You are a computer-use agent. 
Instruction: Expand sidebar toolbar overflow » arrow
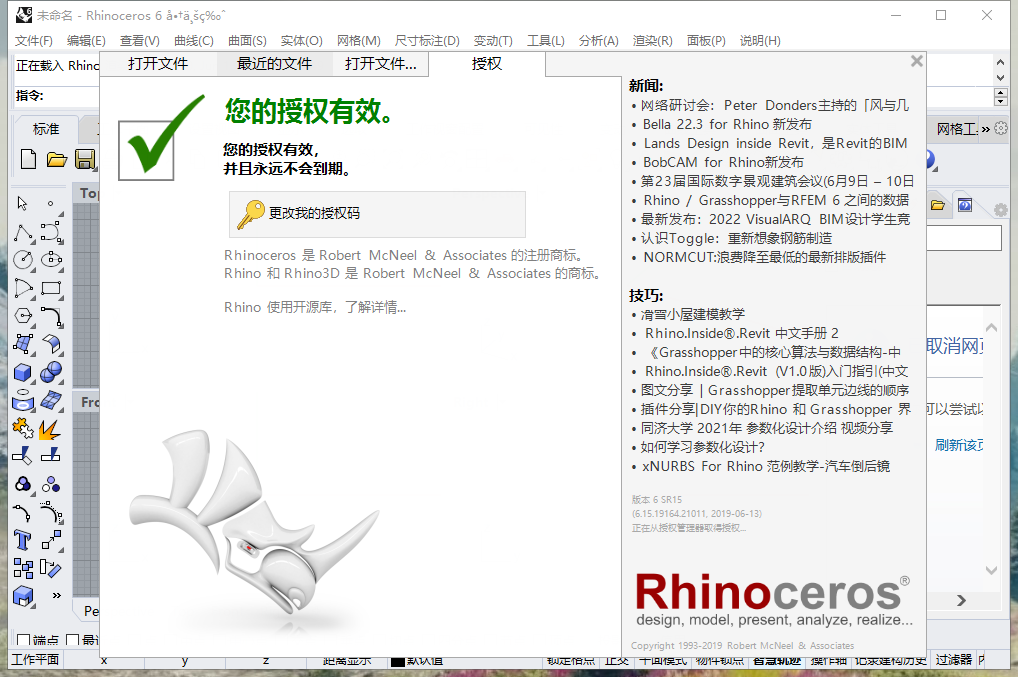click(56, 595)
